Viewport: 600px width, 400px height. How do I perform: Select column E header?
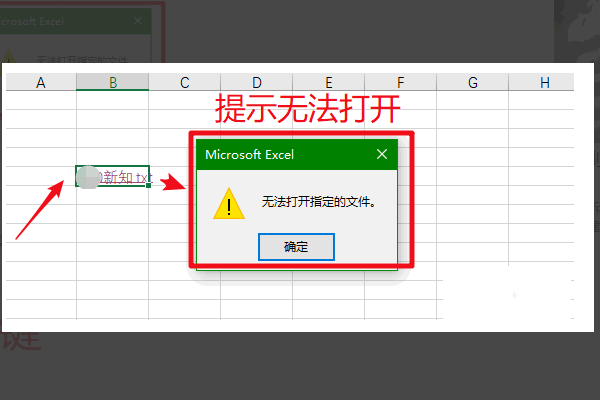(x=329, y=82)
